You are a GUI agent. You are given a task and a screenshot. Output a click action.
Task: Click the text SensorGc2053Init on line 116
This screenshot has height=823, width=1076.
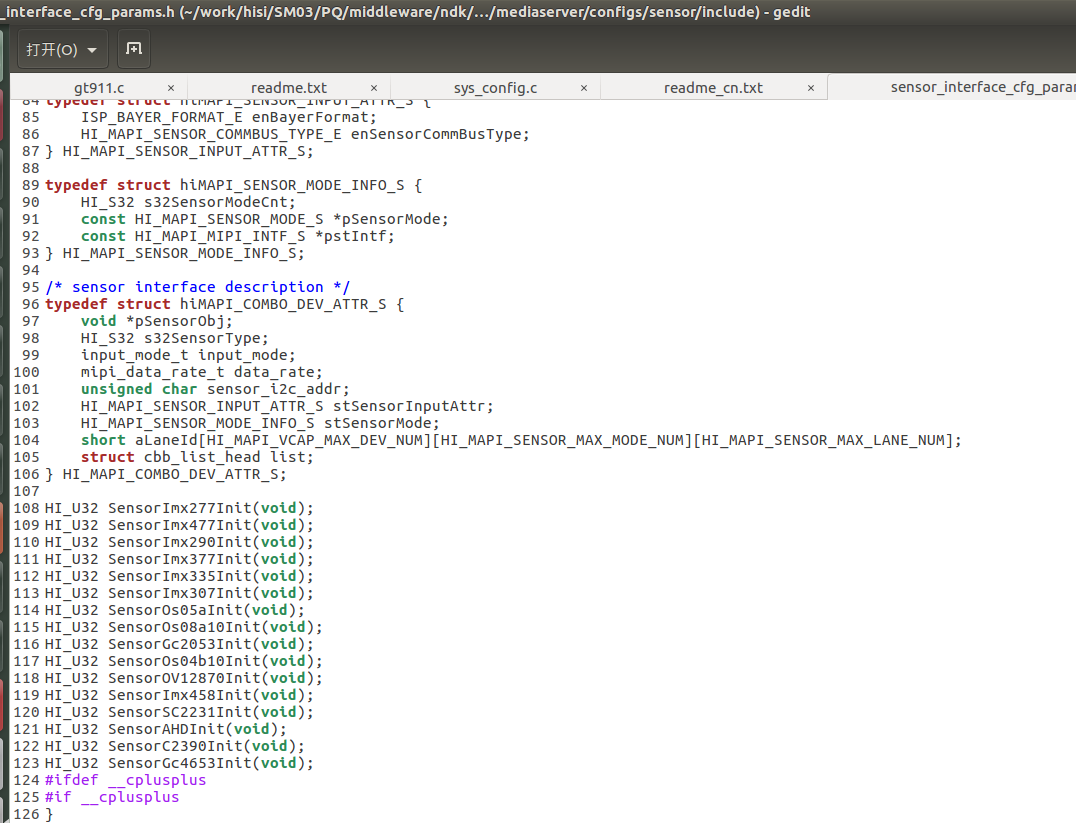[180, 644]
